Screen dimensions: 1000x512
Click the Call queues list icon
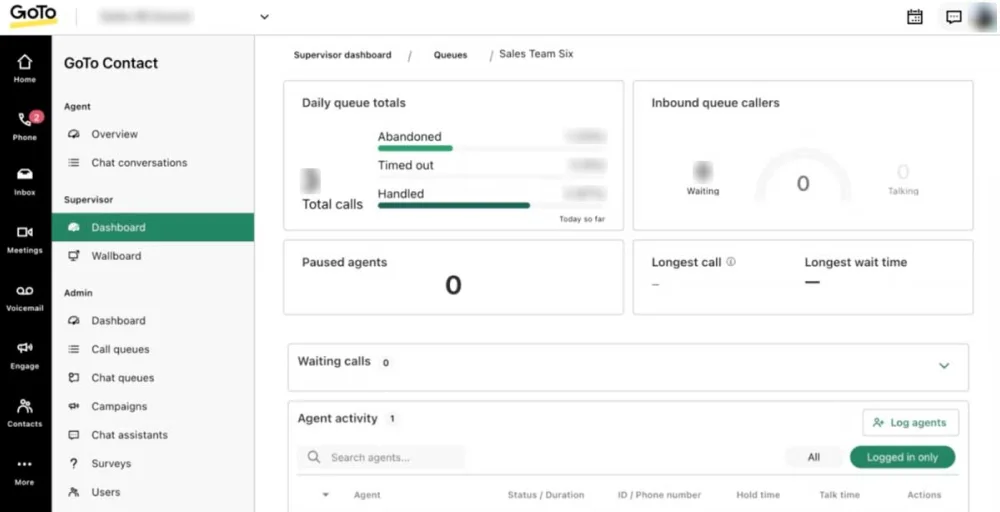tap(74, 349)
